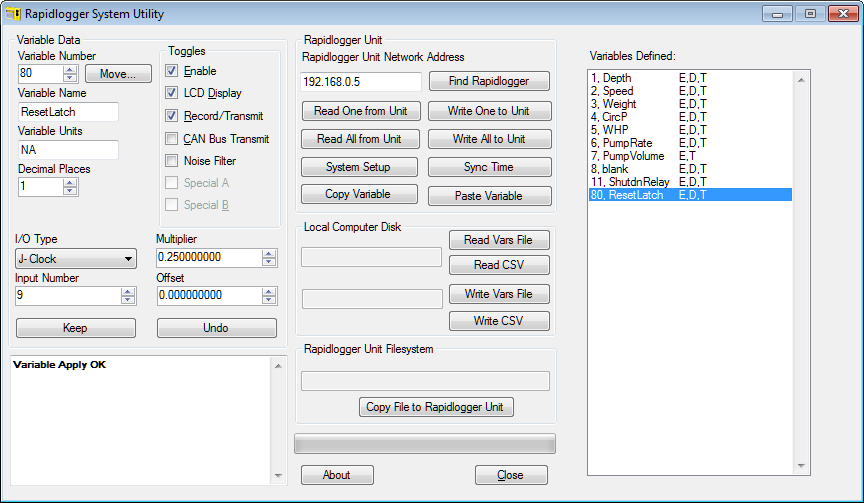Click Read Vars File button

pos(499,240)
